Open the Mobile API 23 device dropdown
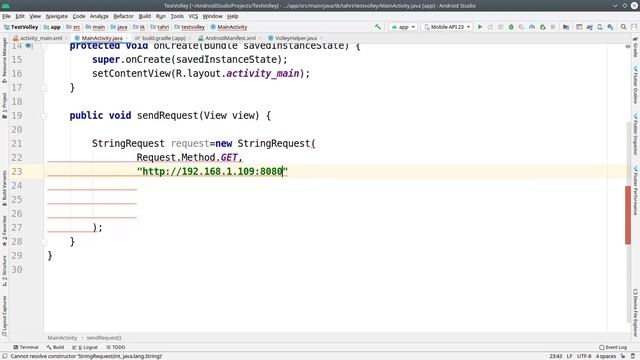The width and height of the screenshot is (640, 360). coord(447,27)
